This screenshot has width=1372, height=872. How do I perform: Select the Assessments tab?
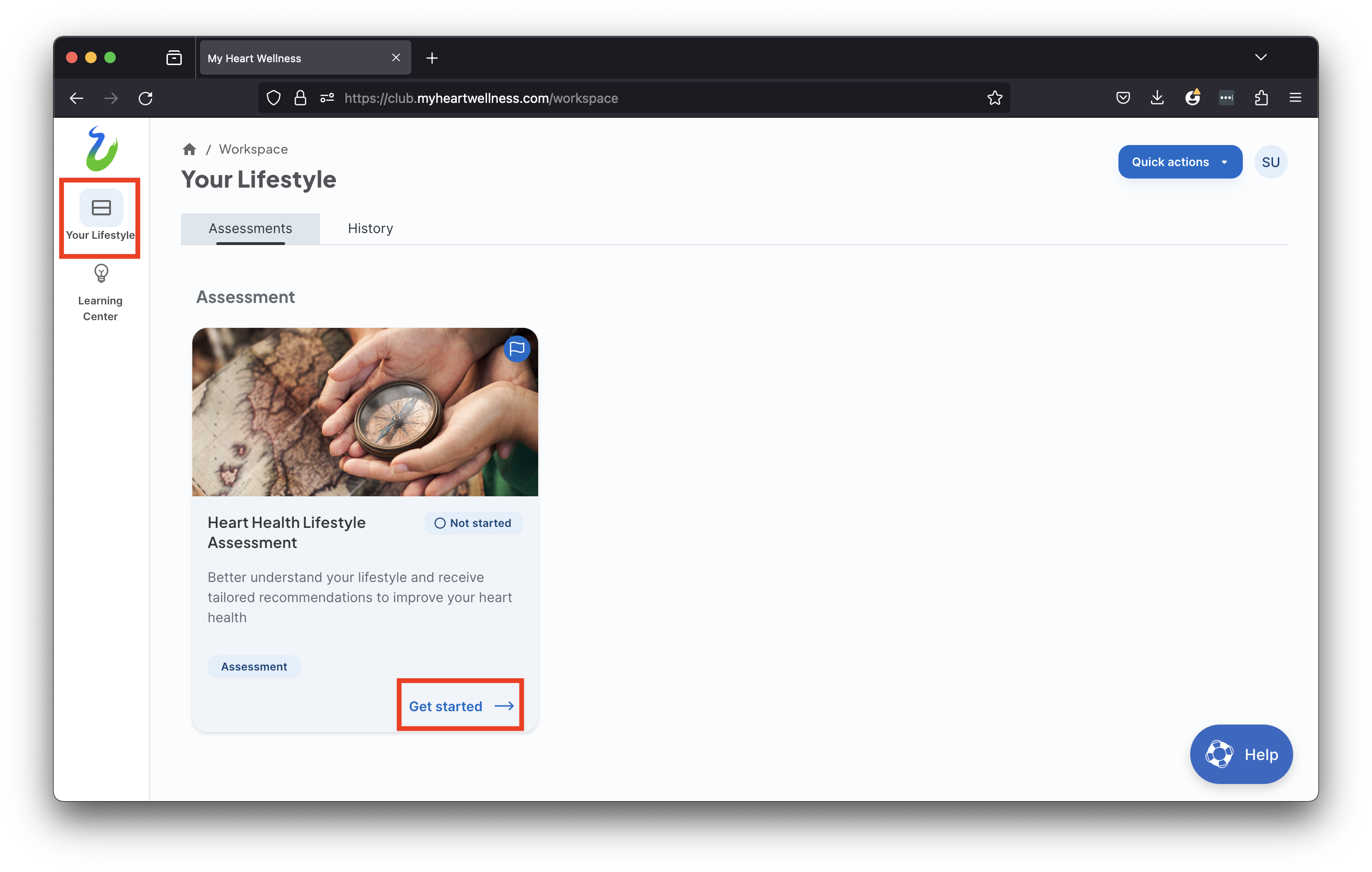[x=250, y=229]
